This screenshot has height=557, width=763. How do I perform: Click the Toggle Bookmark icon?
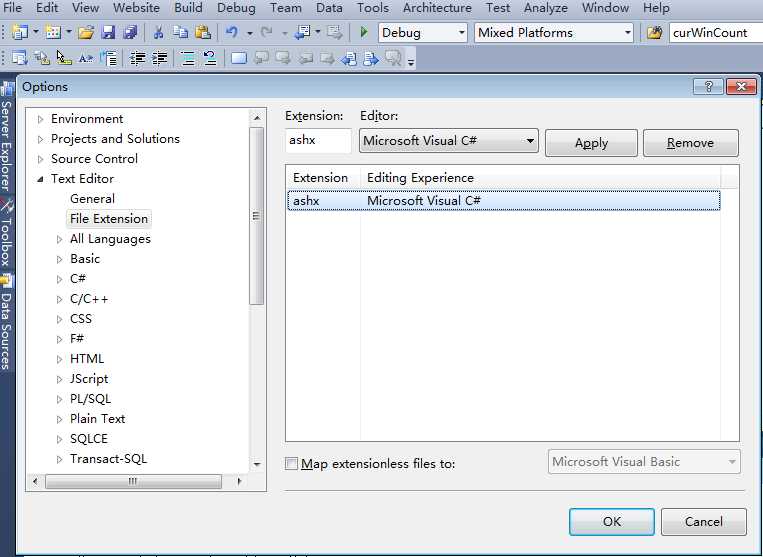[238, 59]
